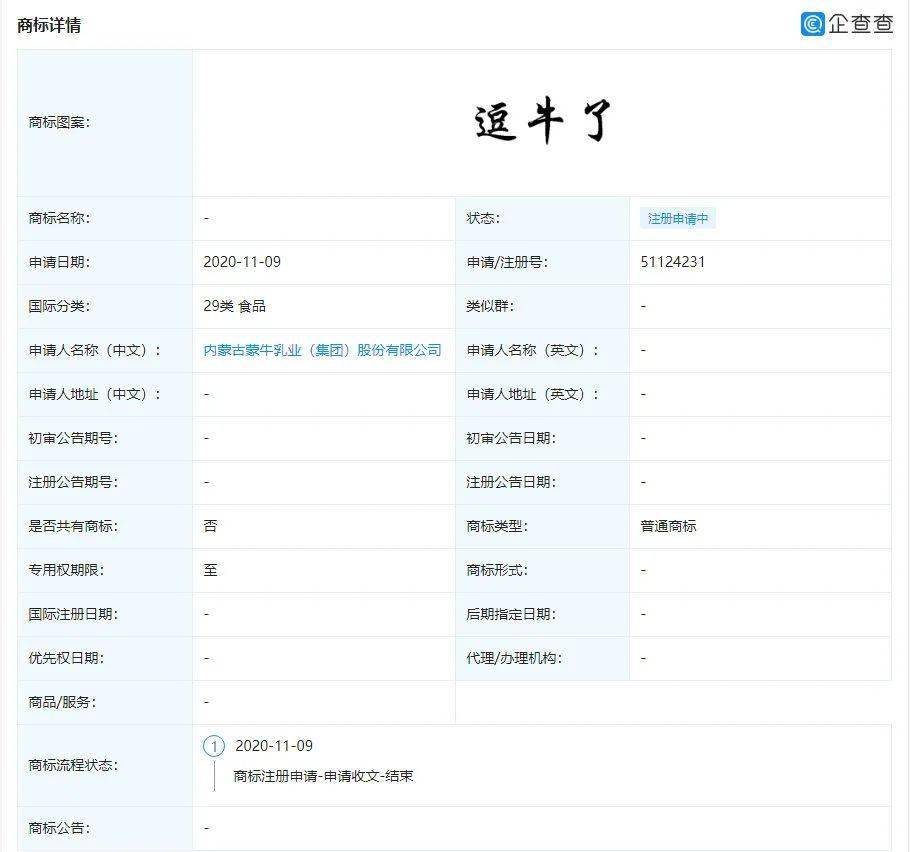
Task: Select the 普通商标 trademark type value
Action: [668, 526]
